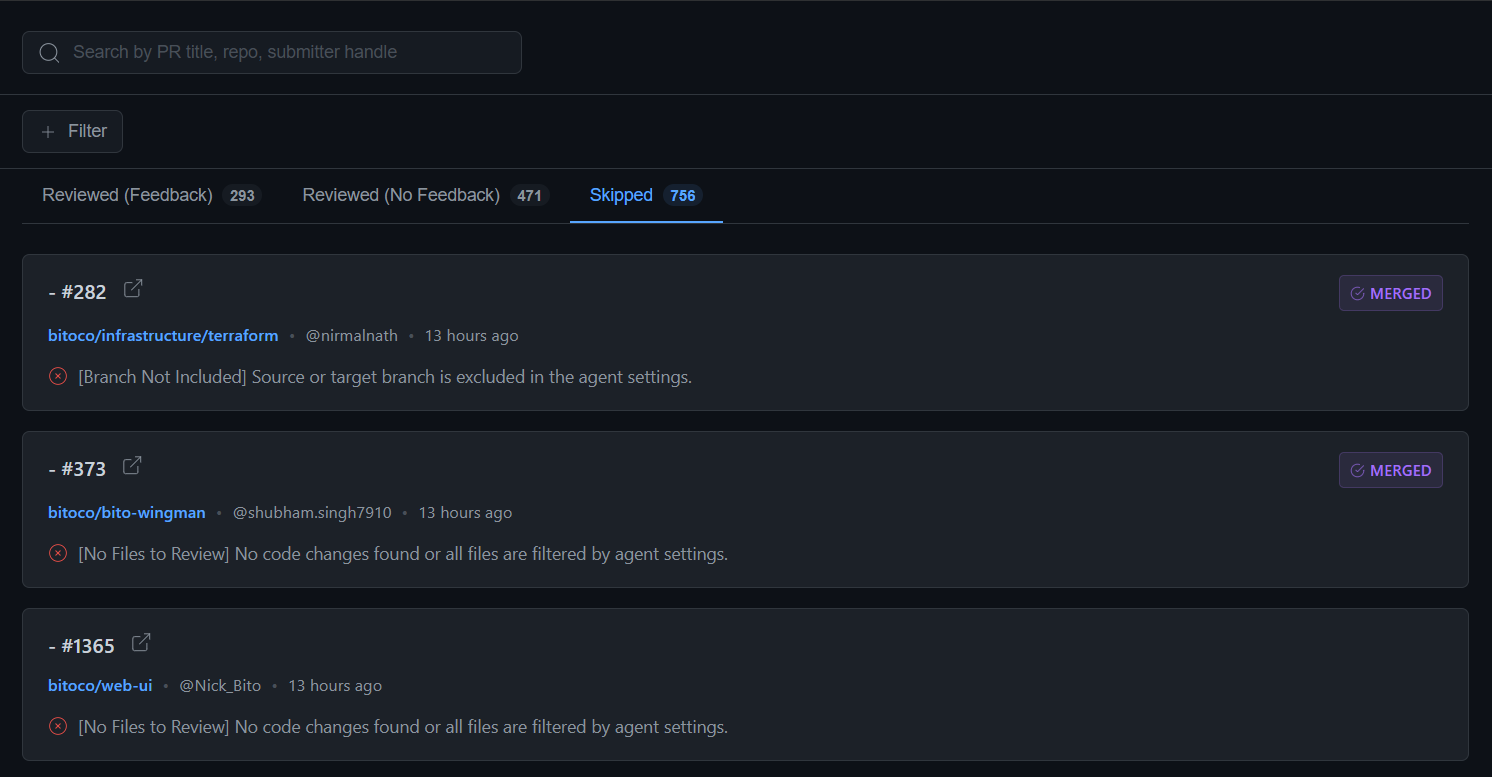Click the red error icon on PR #282
This screenshot has height=777, width=1492.
pos(58,377)
